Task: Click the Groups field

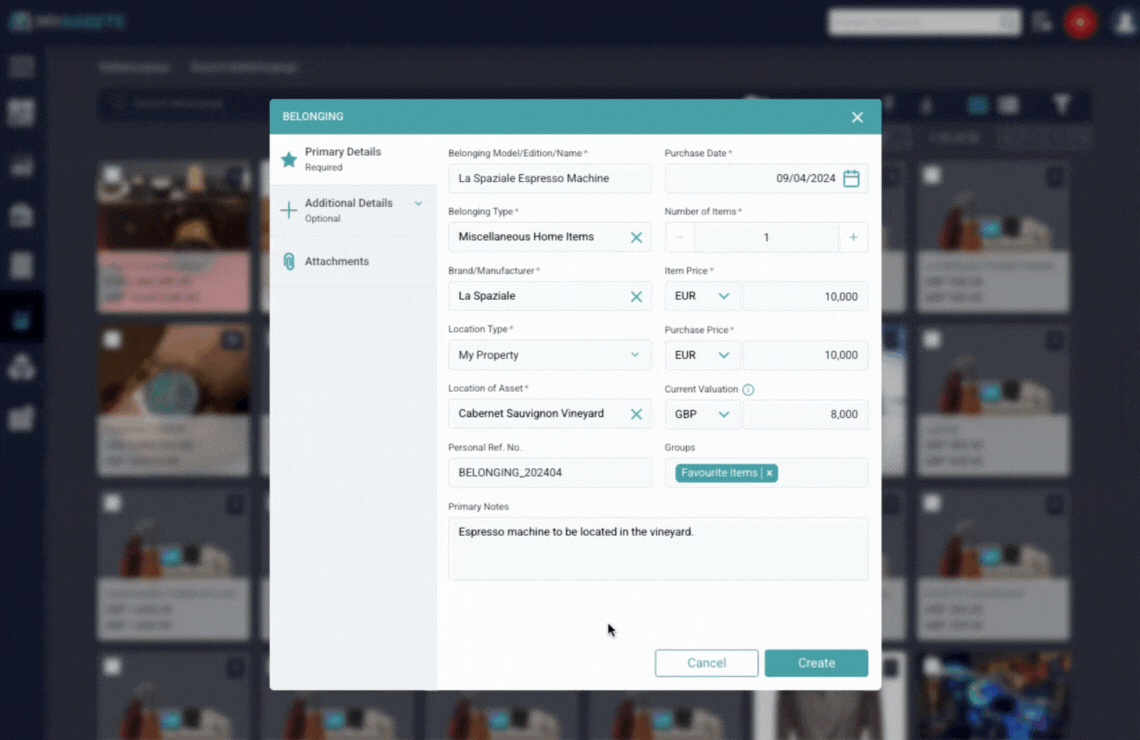Action: point(766,472)
